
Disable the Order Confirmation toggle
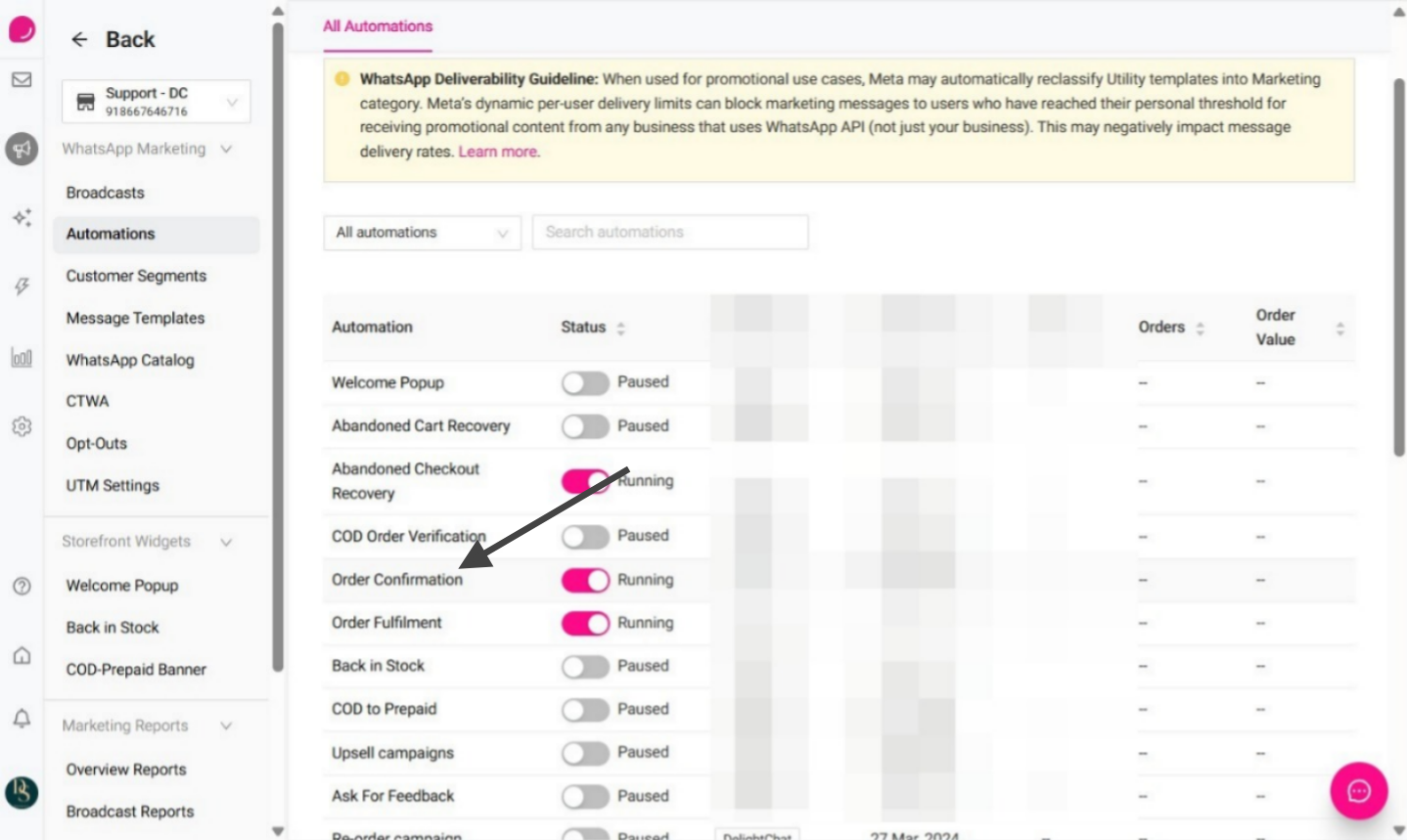pos(585,580)
